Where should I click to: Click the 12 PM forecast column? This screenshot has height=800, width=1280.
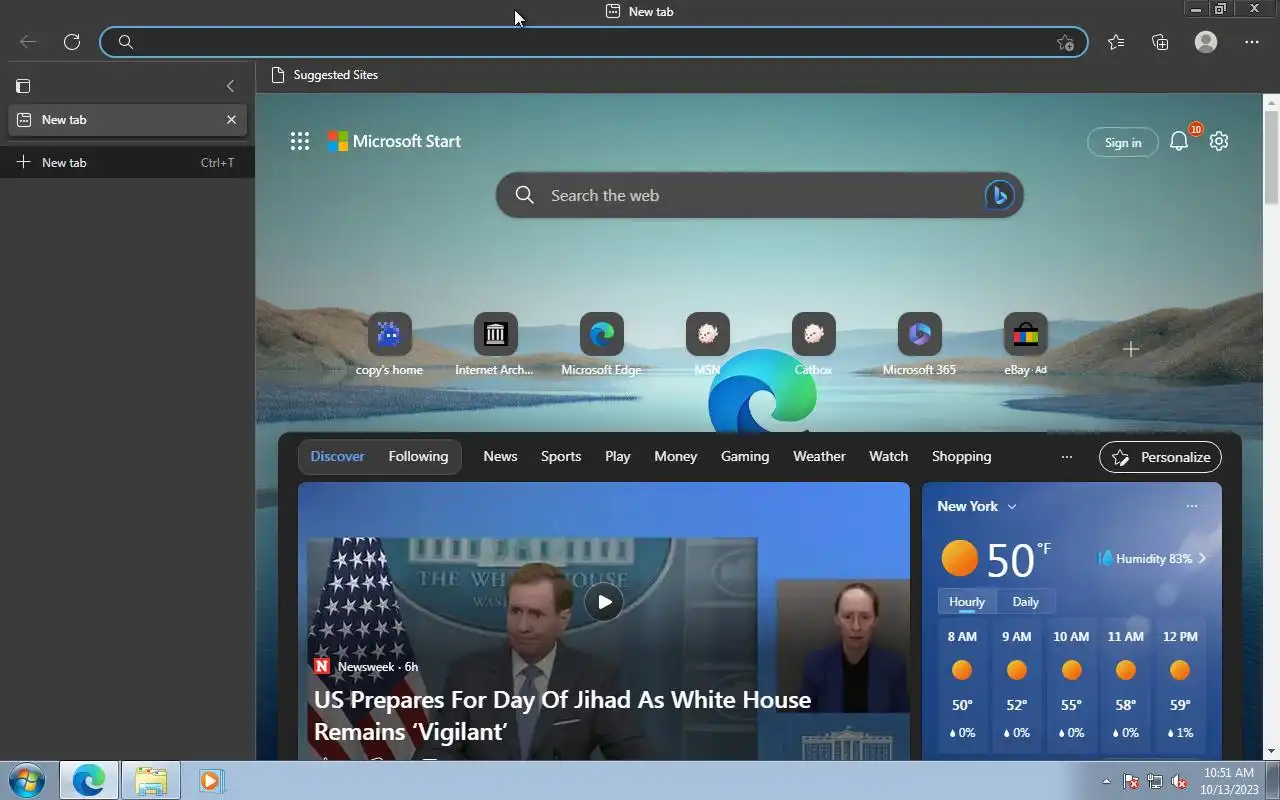click(1180, 686)
